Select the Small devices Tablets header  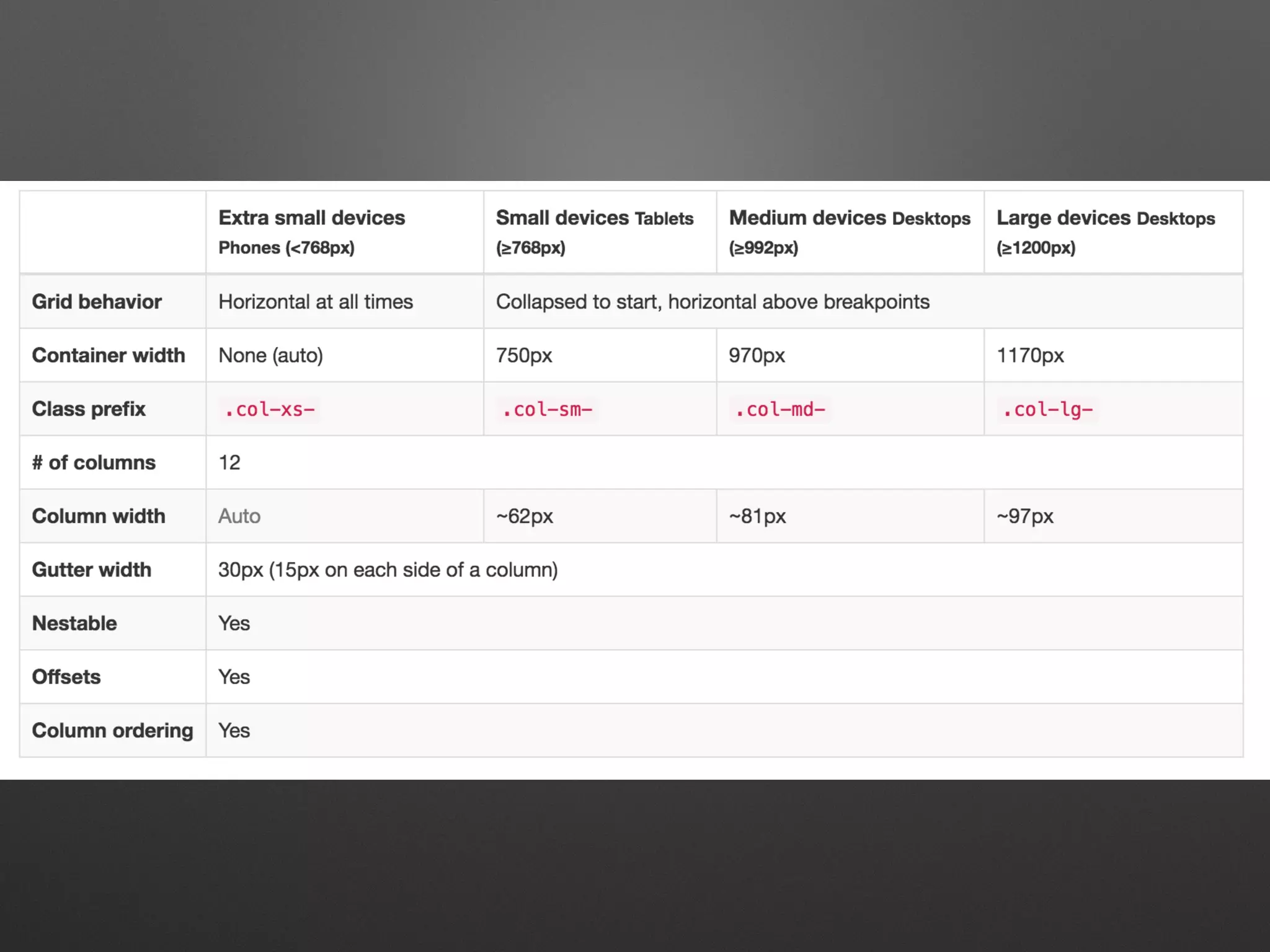(x=594, y=218)
